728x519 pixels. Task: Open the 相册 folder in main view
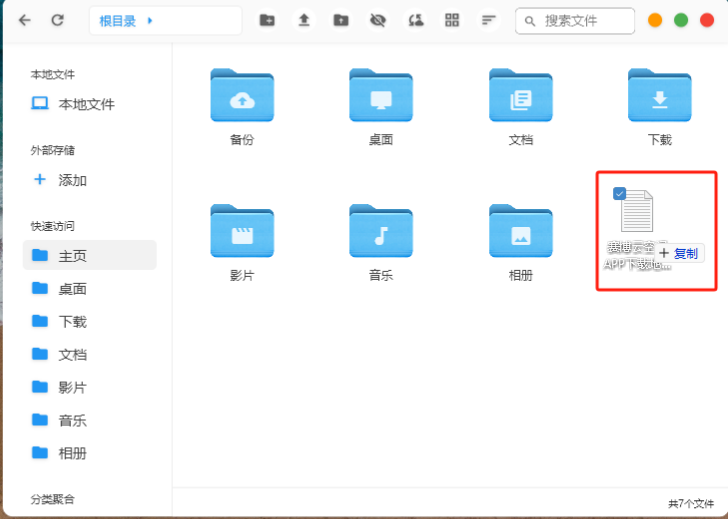click(x=520, y=234)
